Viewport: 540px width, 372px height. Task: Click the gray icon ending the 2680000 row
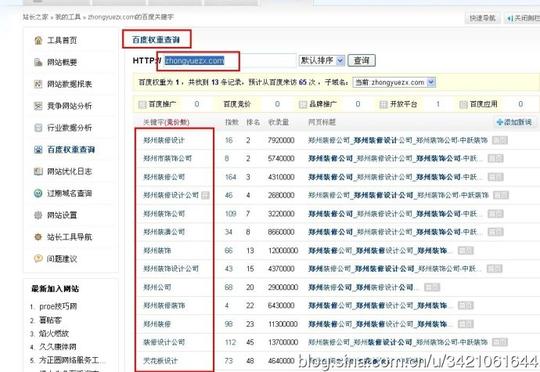(x=501, y=195)
